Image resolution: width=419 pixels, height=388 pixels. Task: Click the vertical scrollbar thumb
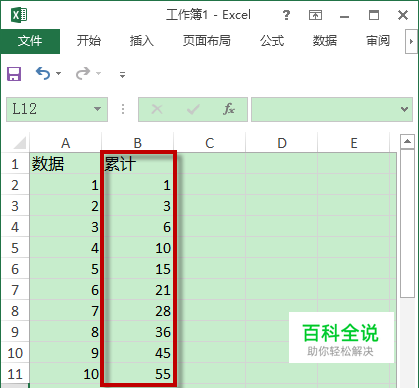pyautogui.click(x=407, y=223)
